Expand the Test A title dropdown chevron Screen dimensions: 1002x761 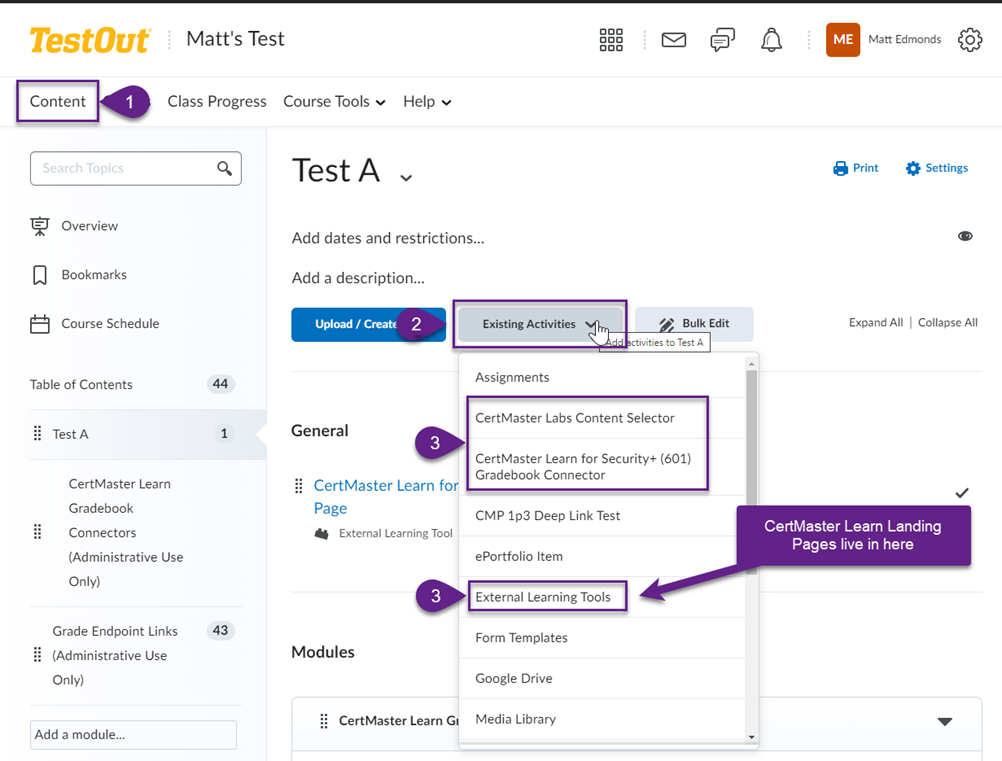pos(406,178)
